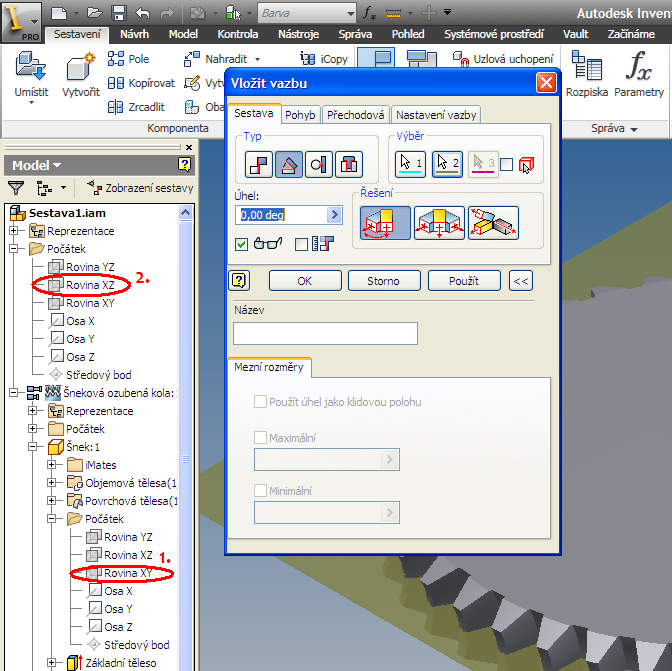Image resolution: width=672 pixels, height=671 pixels.
Task: Check Použít úhel jako klidovou polohu
Action: click(260, 402)
